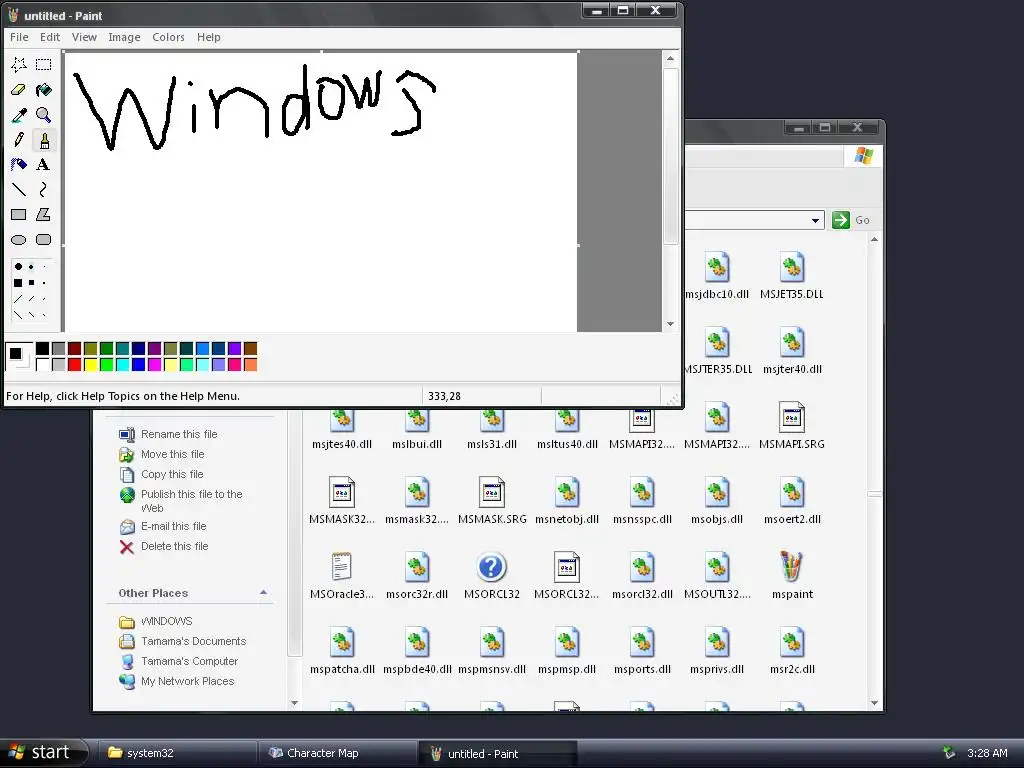1024x768 pixels.
Task: Pick the yellow color swatch
Action: pyautogui.click(x=90, y=364)
